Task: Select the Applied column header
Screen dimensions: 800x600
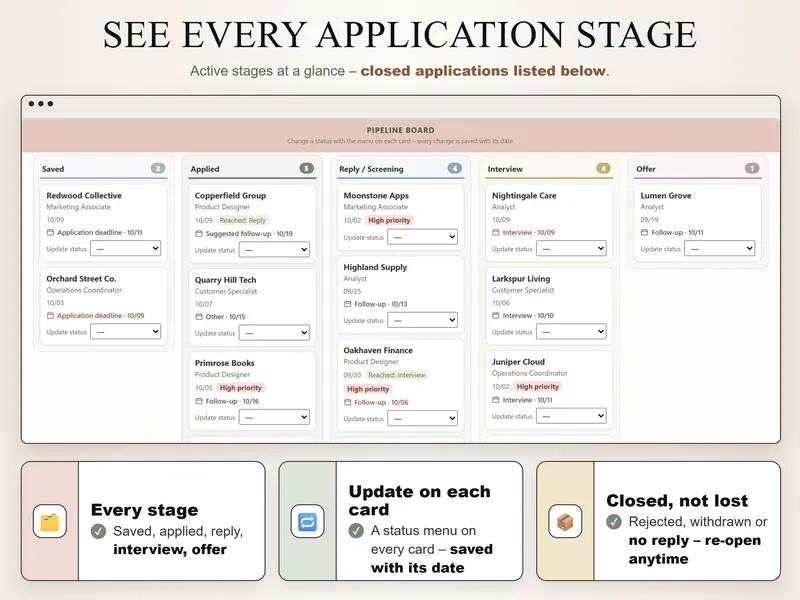Action: point(205,169)
